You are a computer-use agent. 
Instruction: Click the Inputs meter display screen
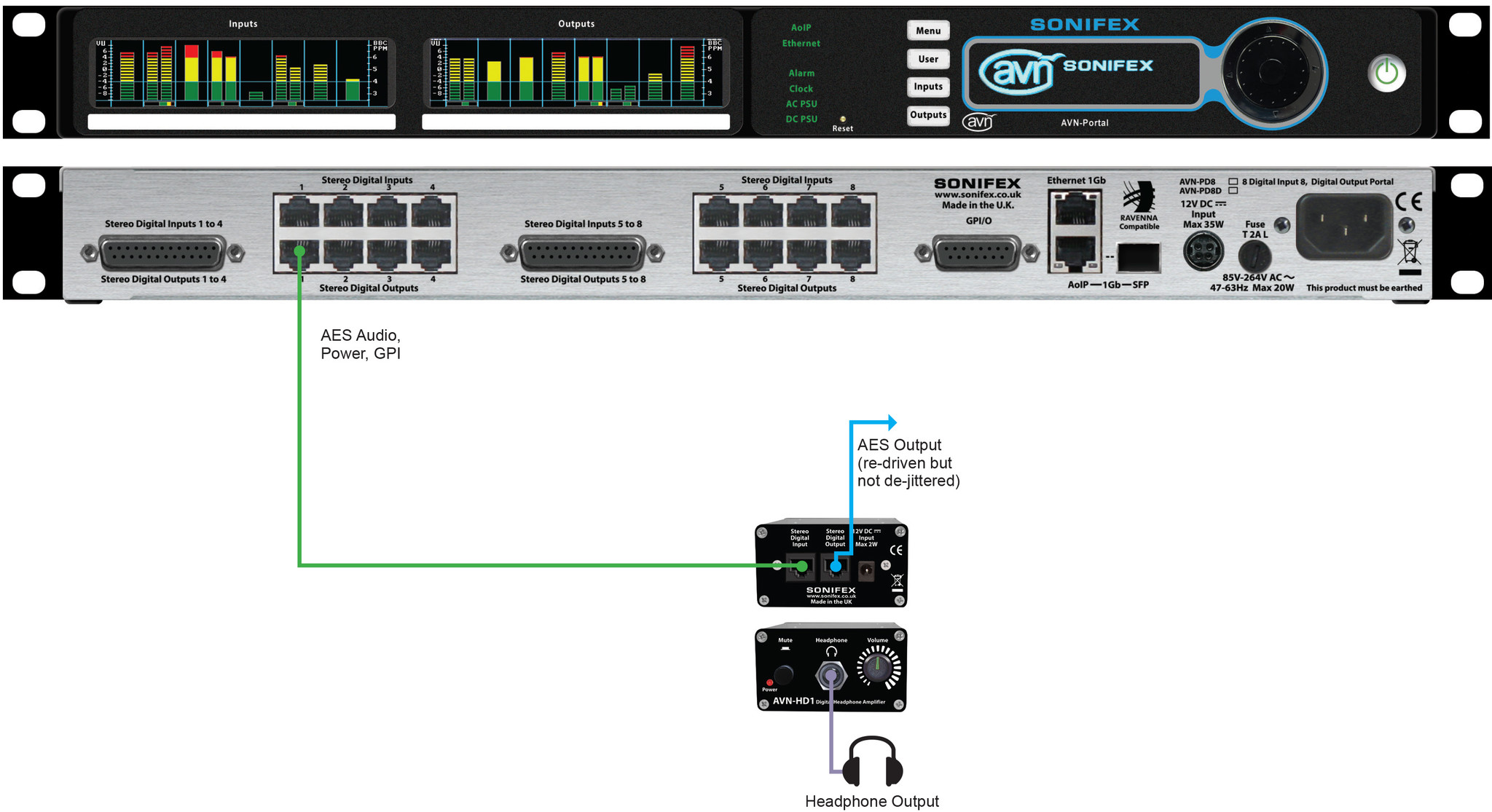click(x=243, y=74)
